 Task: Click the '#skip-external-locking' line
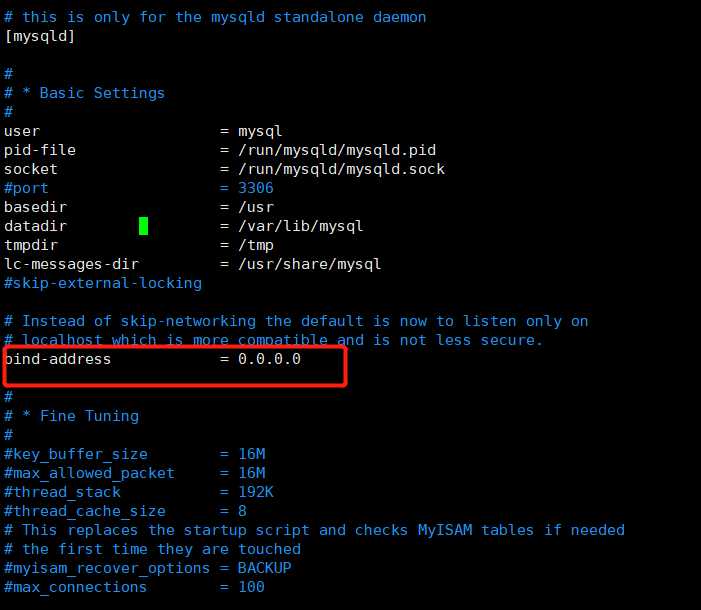pyautogui.click(x=103, y=283)
